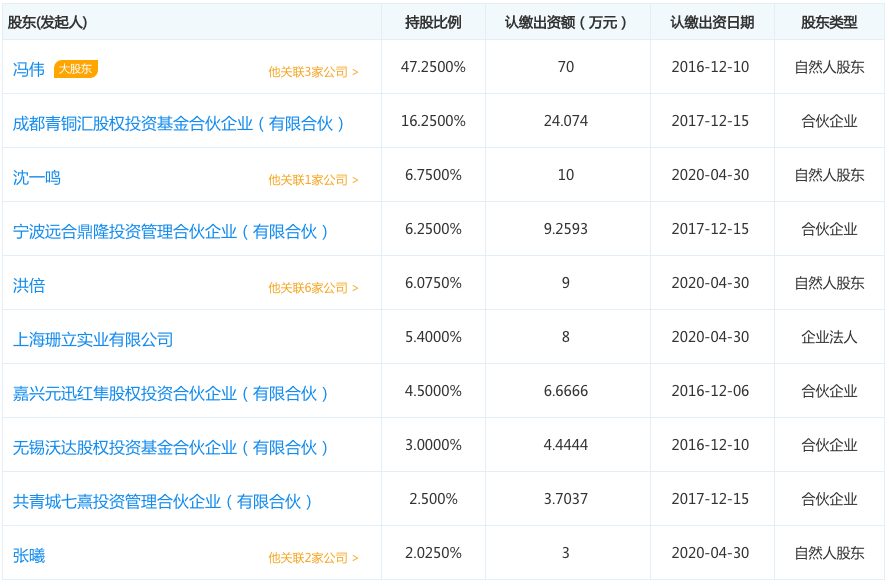
Task: Open 无锡沃达股权投资基金合伙企业 link
Action: coord(170,447)
